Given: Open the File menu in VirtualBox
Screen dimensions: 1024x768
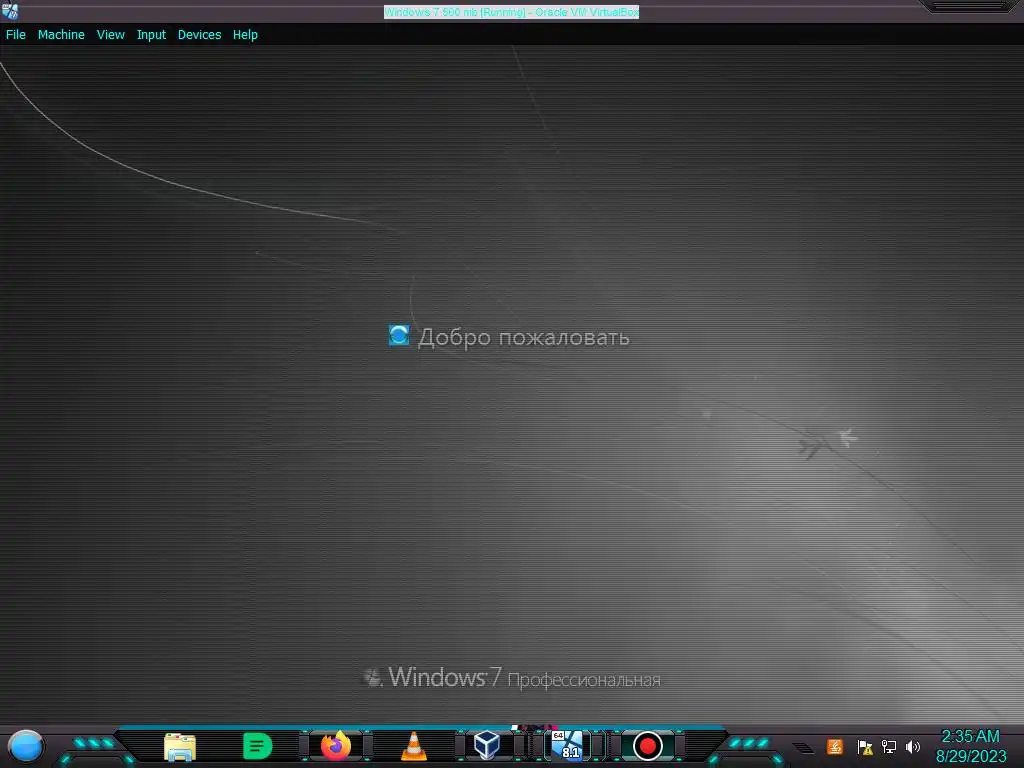Looking at the screenshot, I should coord(16,35).
